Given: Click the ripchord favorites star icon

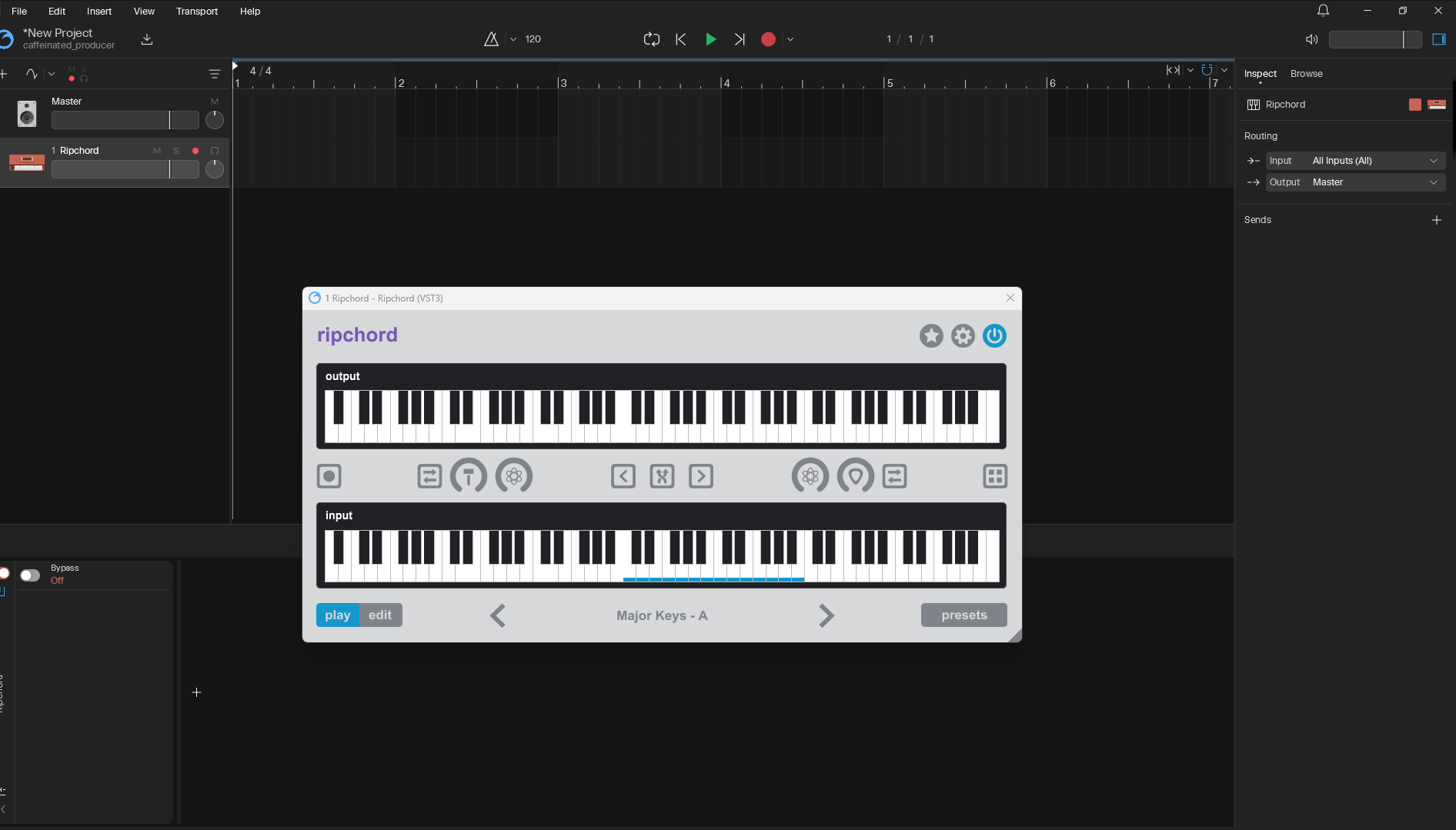Looking at the screenshot, I should pos(931,336).
